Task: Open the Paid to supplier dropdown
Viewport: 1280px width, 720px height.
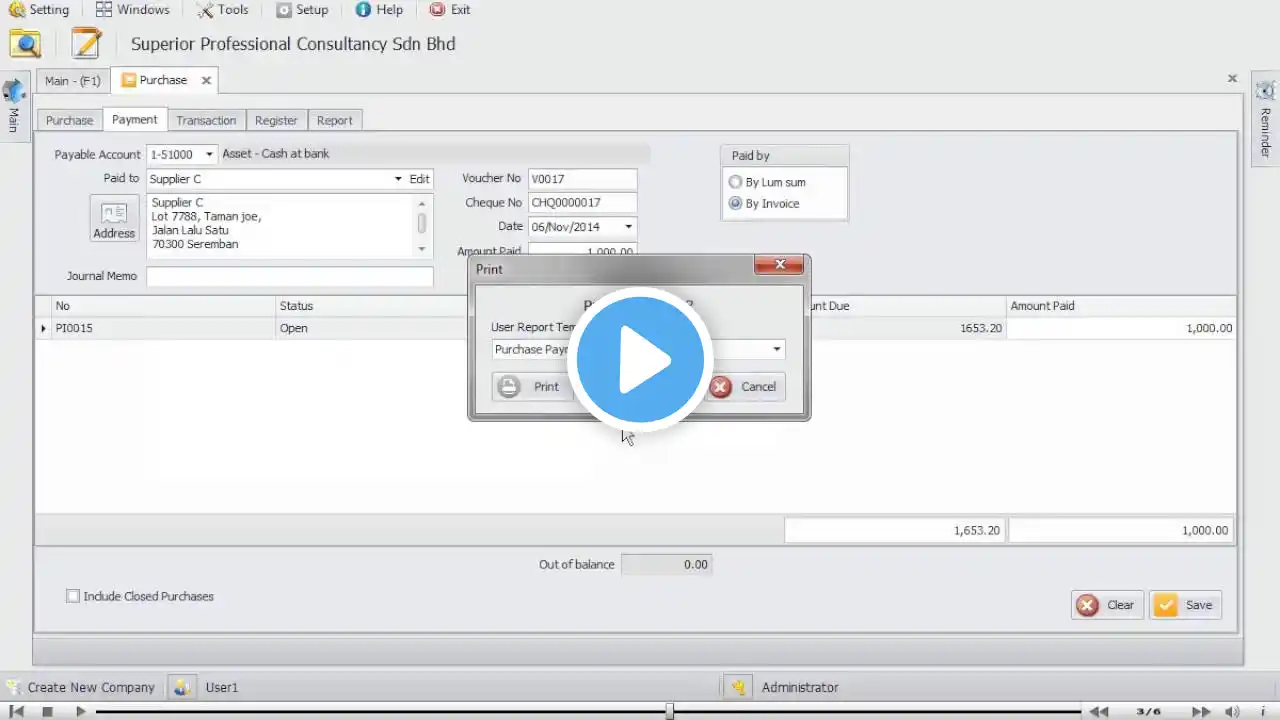Action: [x=398, y=179]
